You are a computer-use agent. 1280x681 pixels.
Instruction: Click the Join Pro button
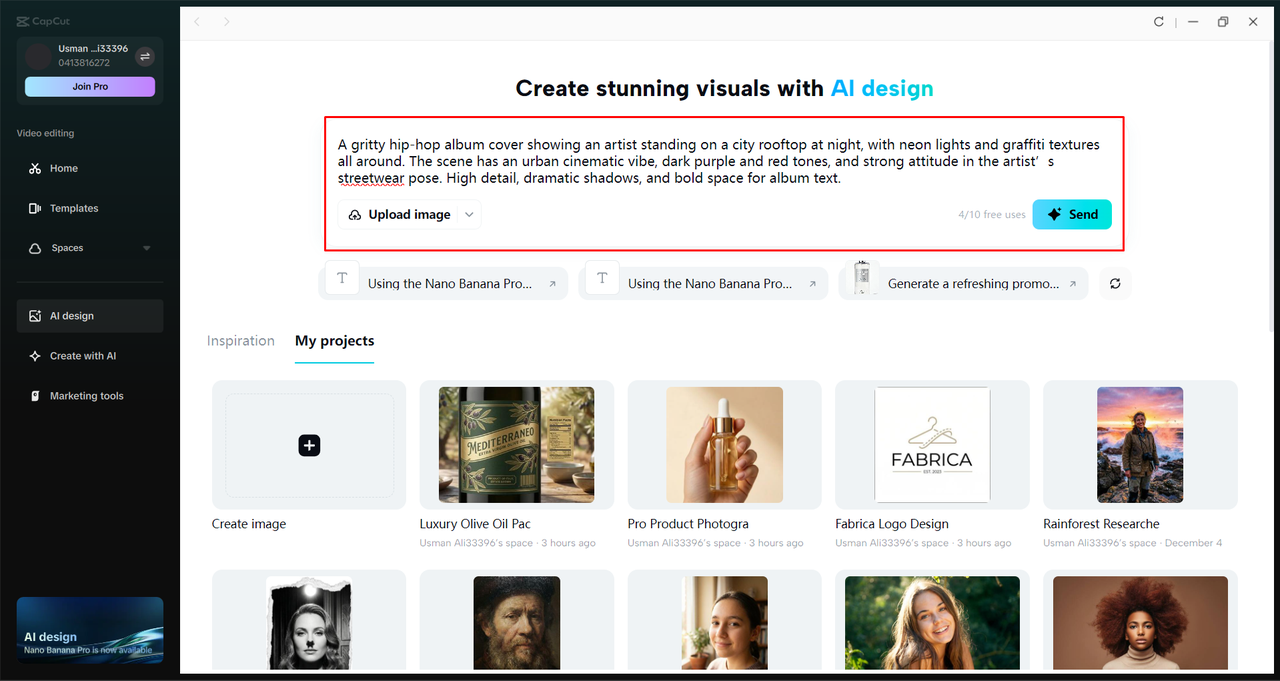[89, 86]
